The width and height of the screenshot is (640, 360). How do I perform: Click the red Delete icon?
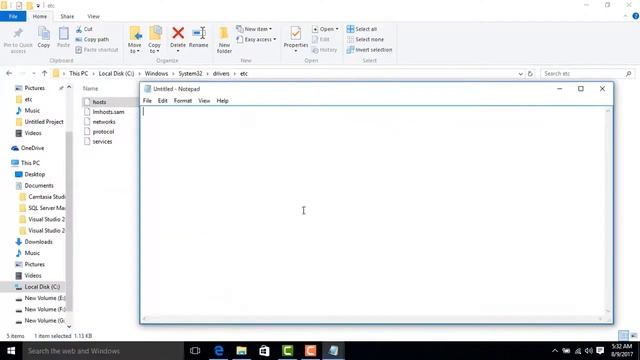click(x=178, y=33)
